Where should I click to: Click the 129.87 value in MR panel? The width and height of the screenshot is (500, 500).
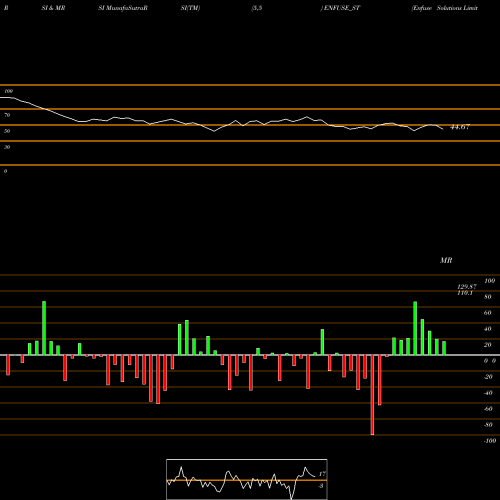point(467,287)
